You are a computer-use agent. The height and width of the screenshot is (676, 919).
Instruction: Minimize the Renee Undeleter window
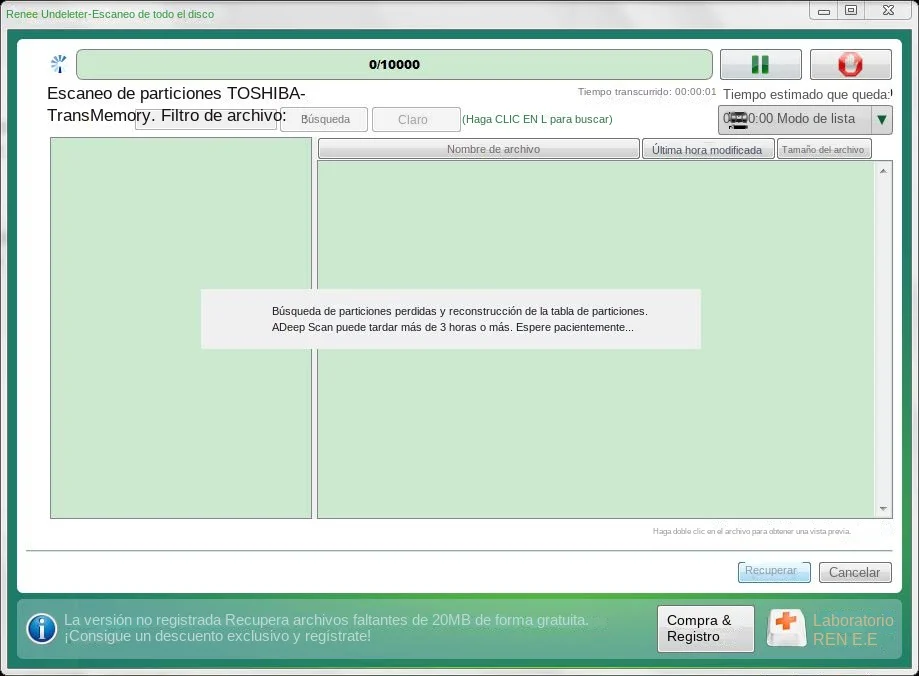click(823, 11)
